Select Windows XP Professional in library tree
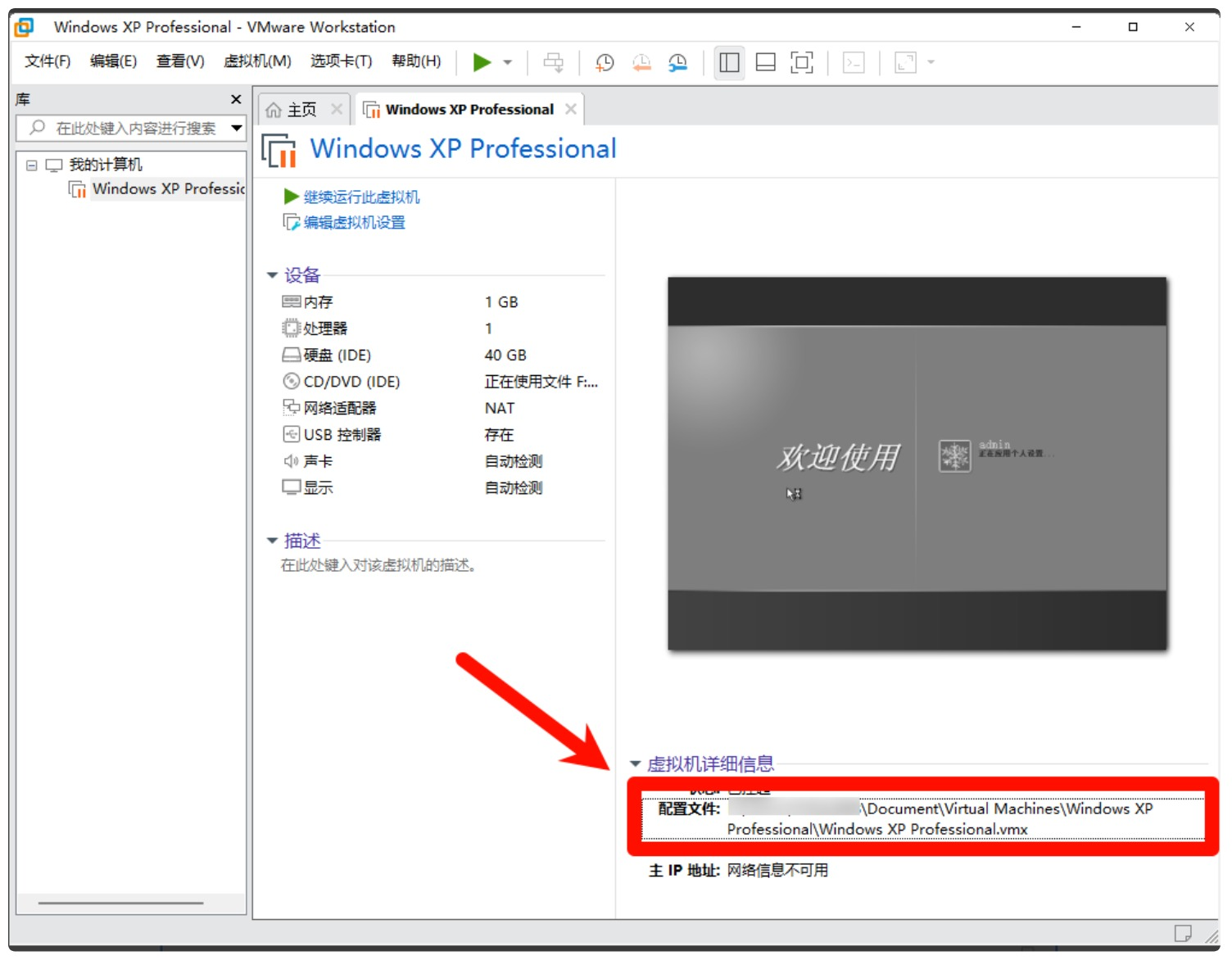Viewport: 1232px width, 960px height. pyautogui.click(x=168, y=189)
